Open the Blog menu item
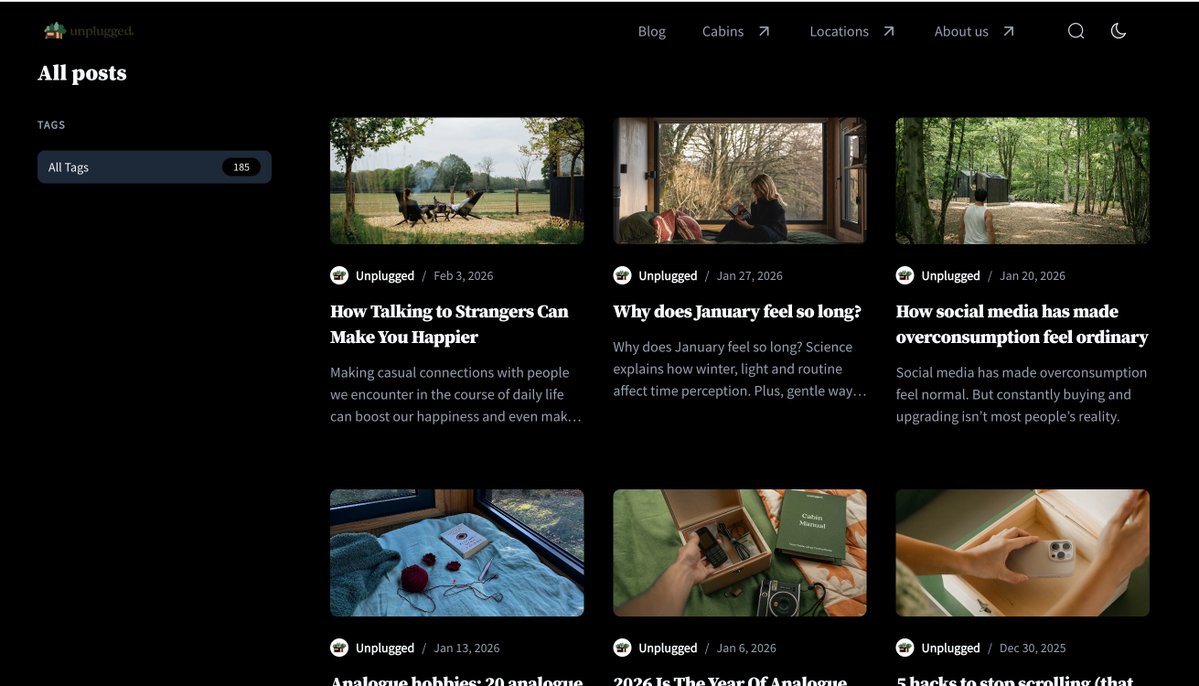Viewport: 1199px width, 686px height. (x=651, y=31)
